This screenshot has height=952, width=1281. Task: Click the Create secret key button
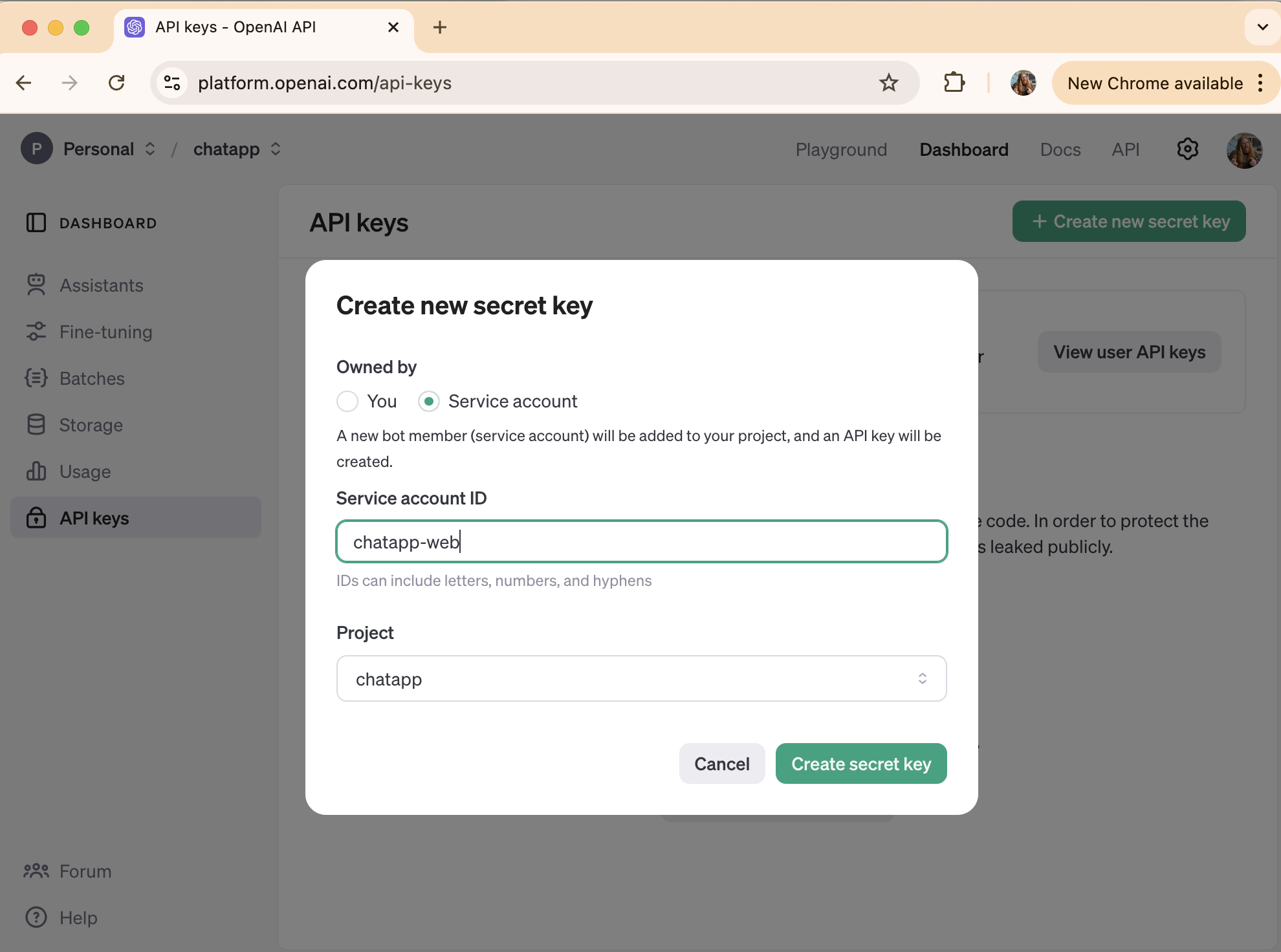tap(860, 764)
